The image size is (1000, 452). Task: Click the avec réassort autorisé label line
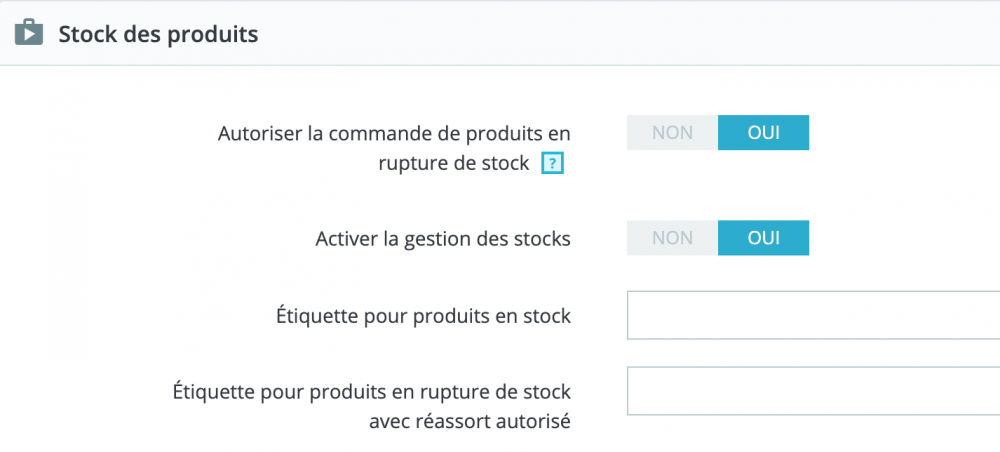point(469,421)
